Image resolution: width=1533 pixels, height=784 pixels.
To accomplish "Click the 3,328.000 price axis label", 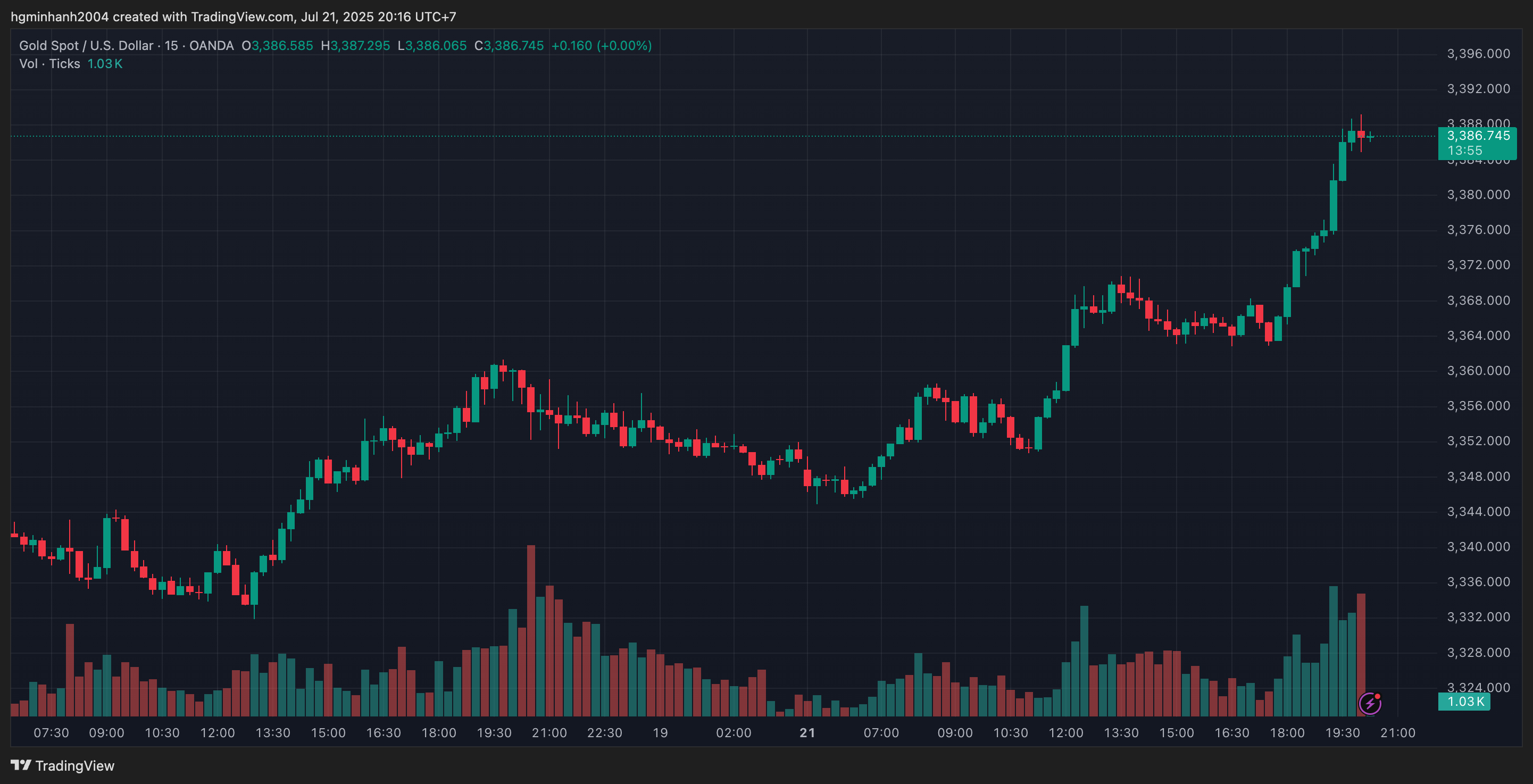I will [1478, 653].
